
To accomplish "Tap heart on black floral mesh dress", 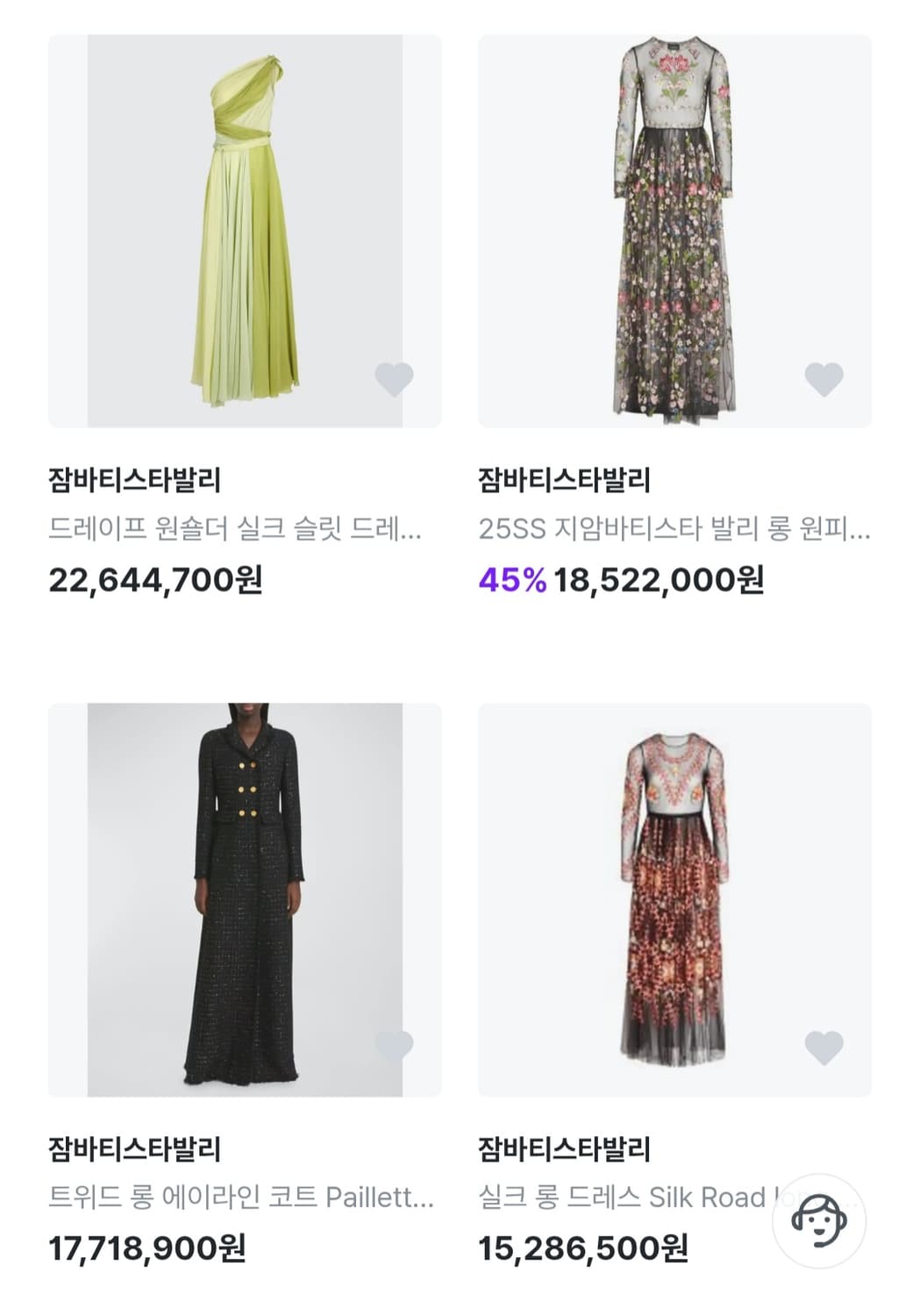I will 824,379.
